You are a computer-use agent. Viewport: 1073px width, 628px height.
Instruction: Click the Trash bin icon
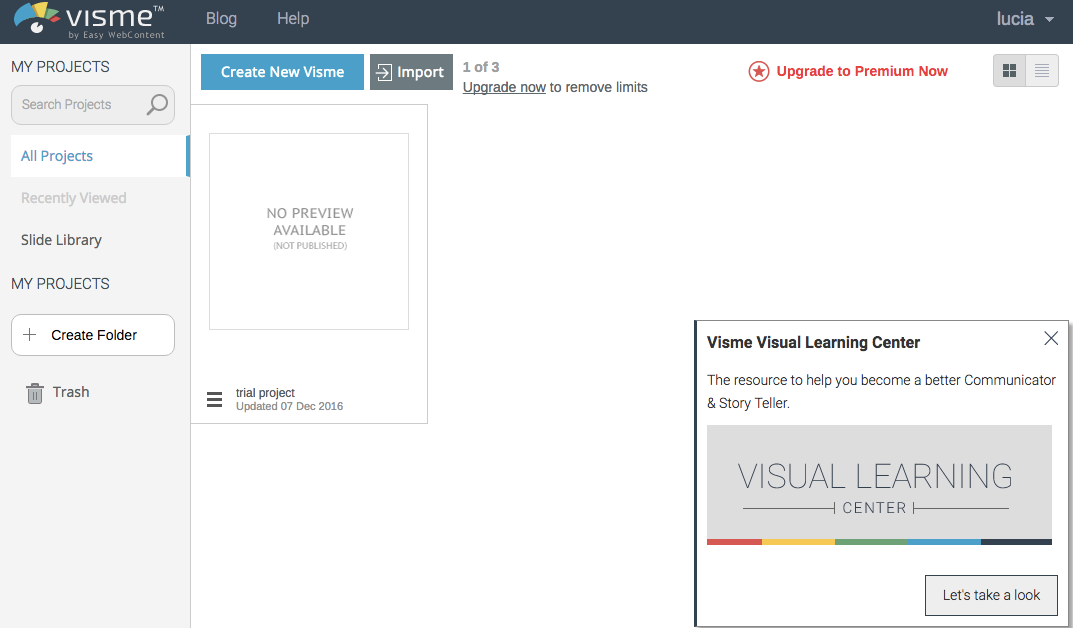pyautogui.click(x=34, y=393)
